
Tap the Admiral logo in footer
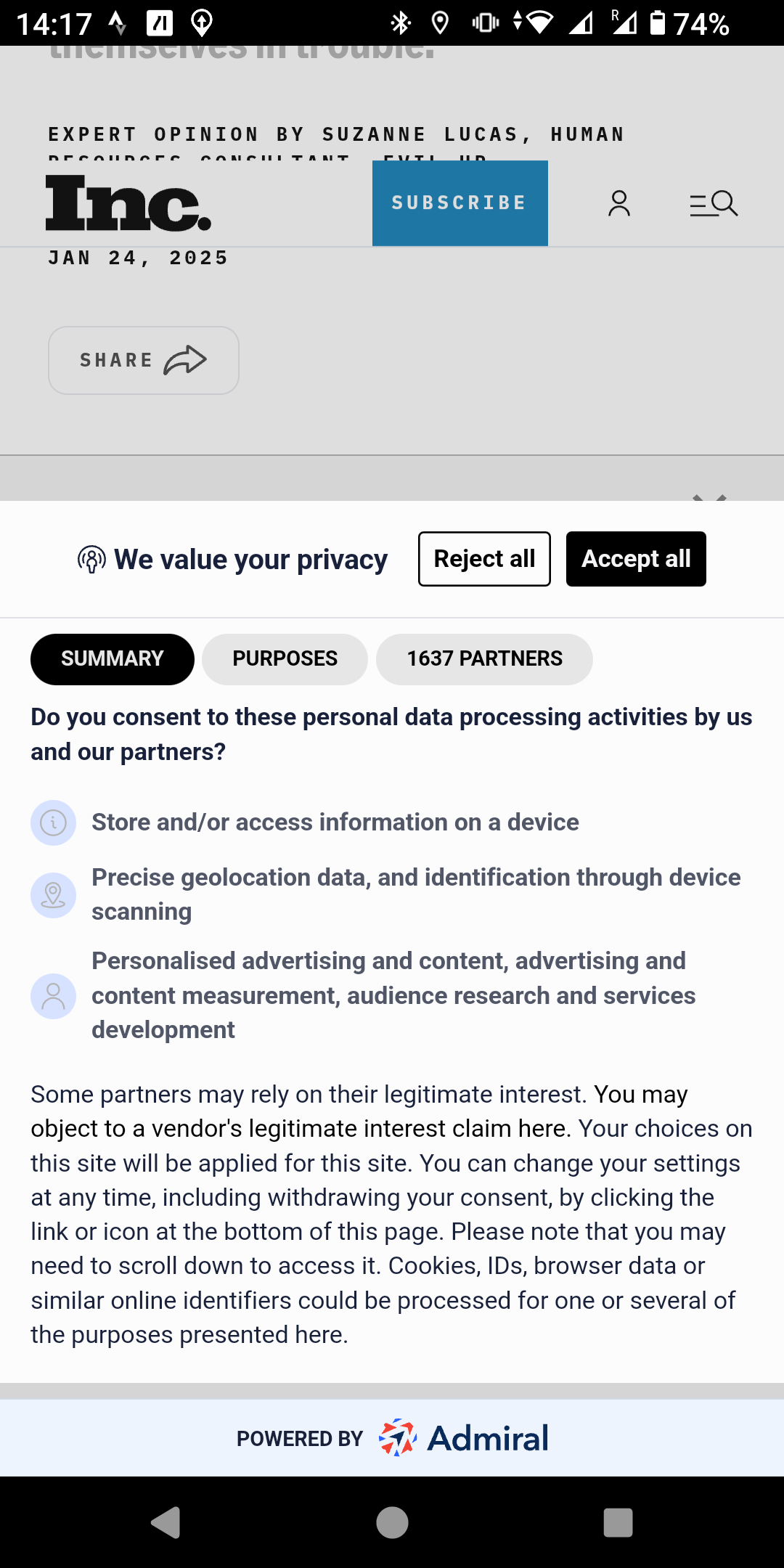(465, 1438)
